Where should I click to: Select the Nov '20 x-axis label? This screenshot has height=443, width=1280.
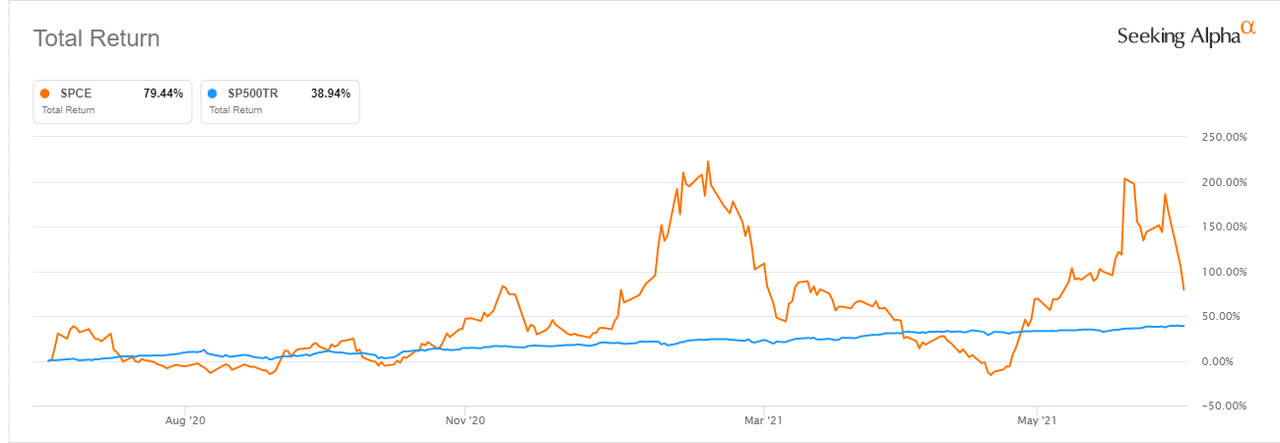click(x=464, y=421)
